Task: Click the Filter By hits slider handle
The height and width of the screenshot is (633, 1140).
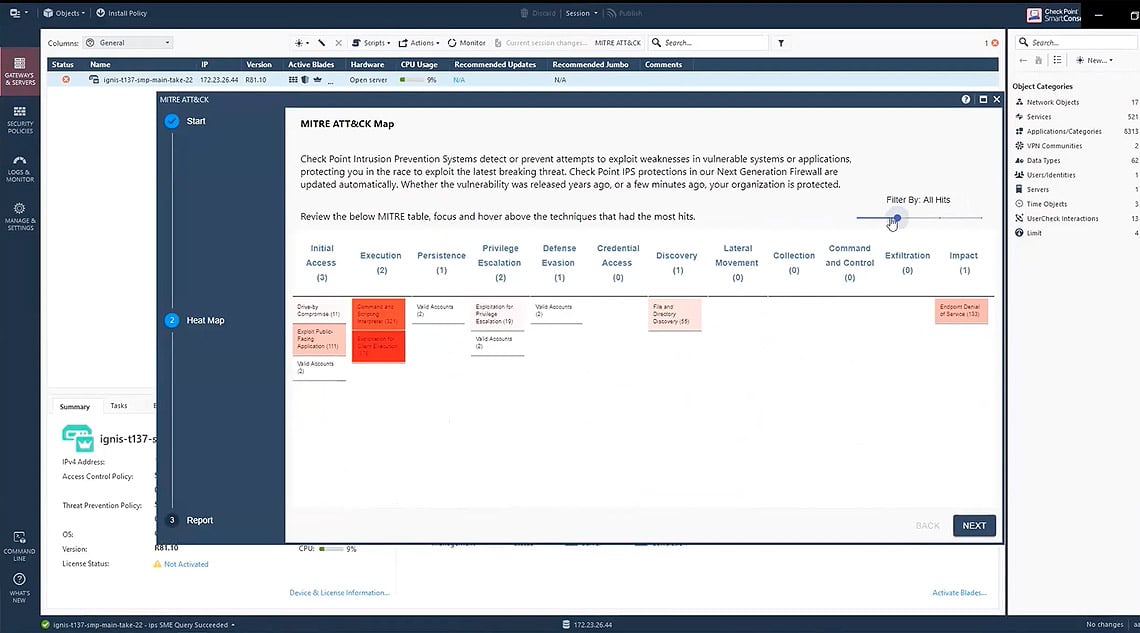Action: point(897,217)
